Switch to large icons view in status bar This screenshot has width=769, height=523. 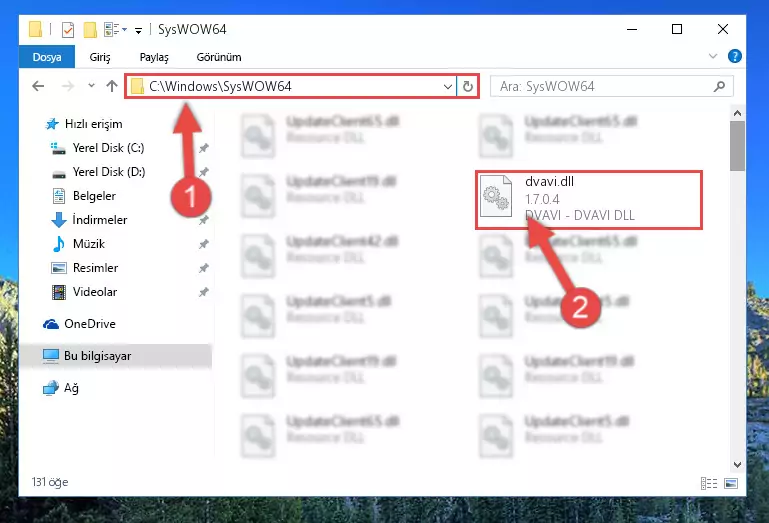731,483
